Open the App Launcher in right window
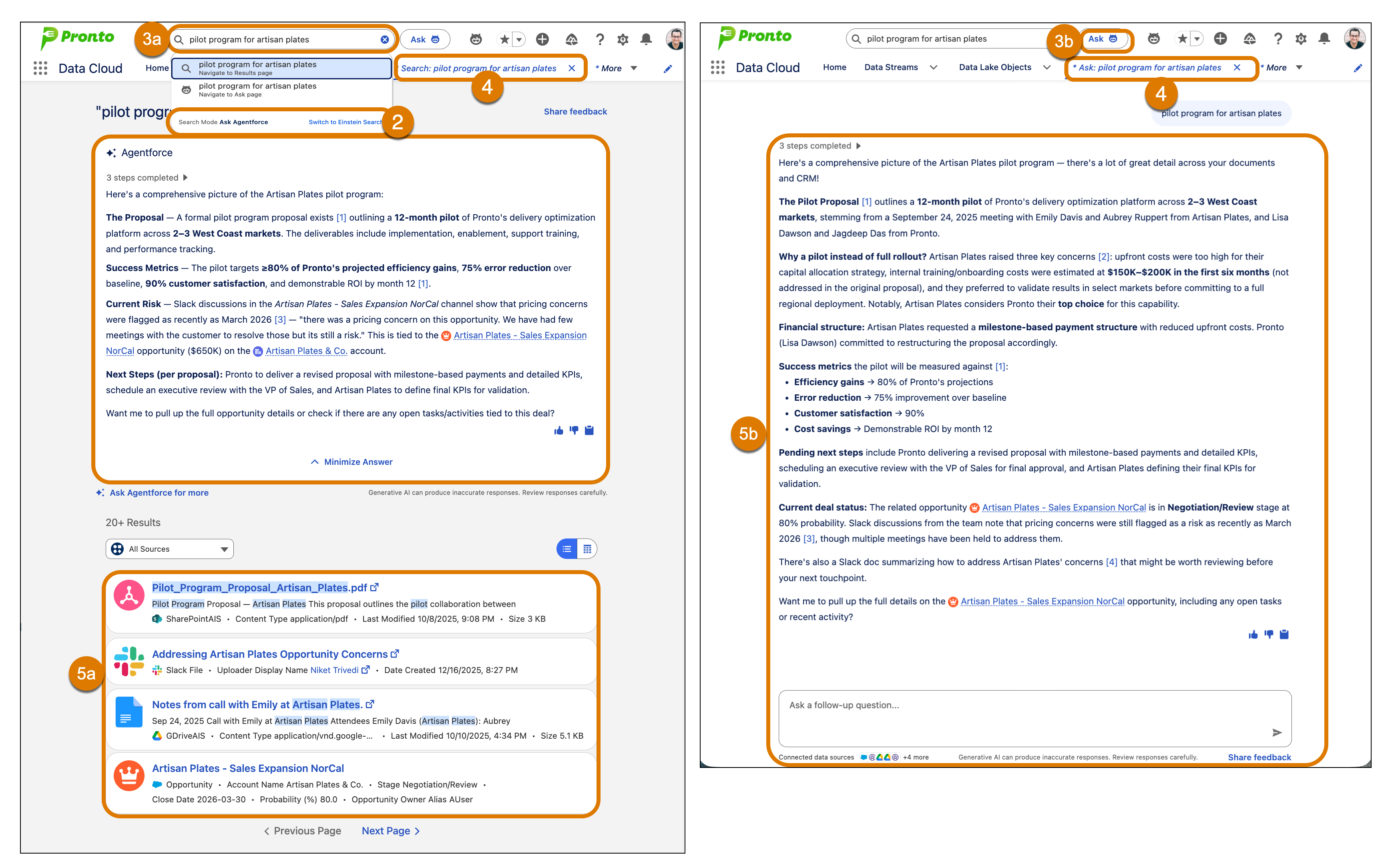The image size is (1390, 868). pyautogui.click(x=717, y=68)
